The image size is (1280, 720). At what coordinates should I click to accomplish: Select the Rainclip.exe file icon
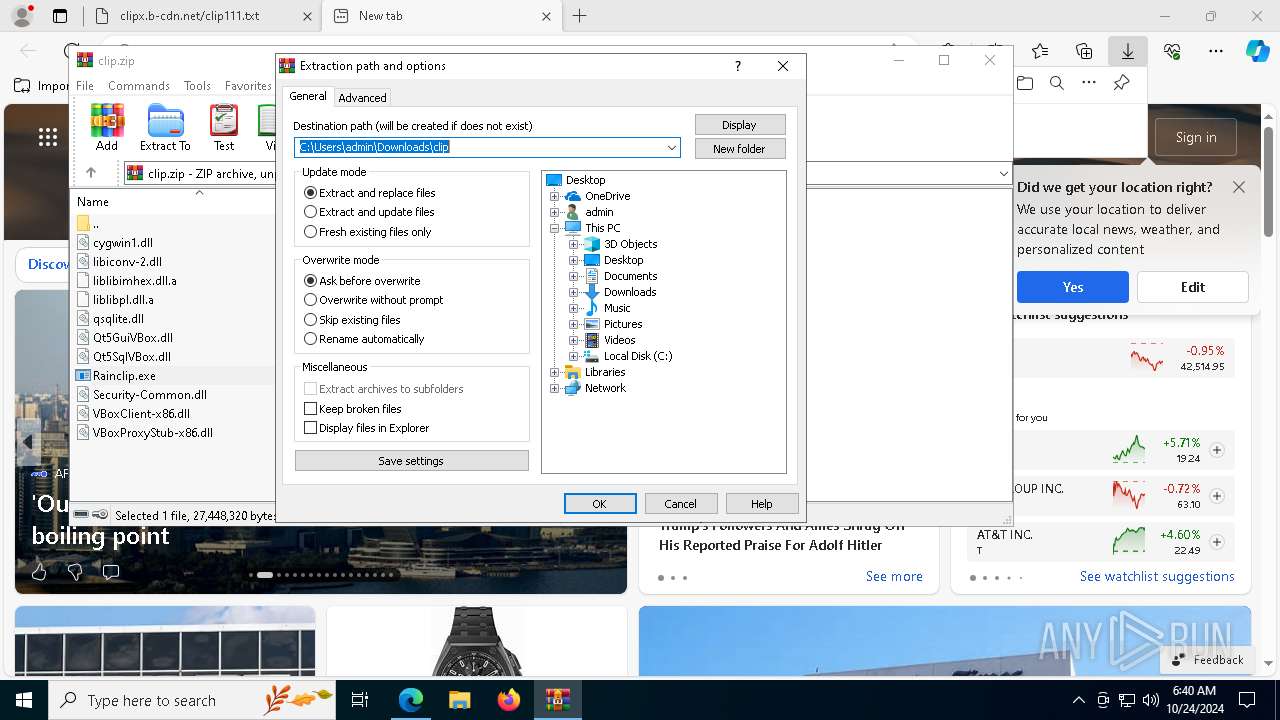click(84, 376)
